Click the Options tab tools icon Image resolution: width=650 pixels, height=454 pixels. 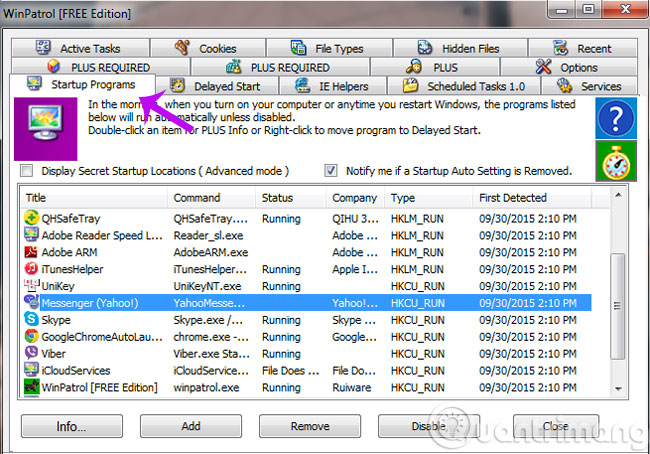(543, 67)
